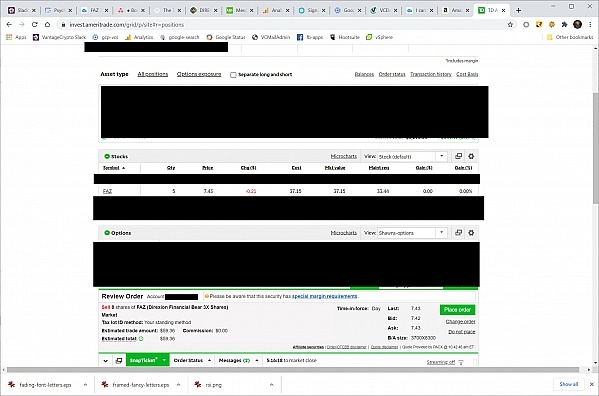599x396 pixels.
Task: Pop out the SnapTicket dock window
Action: [119, 360]
